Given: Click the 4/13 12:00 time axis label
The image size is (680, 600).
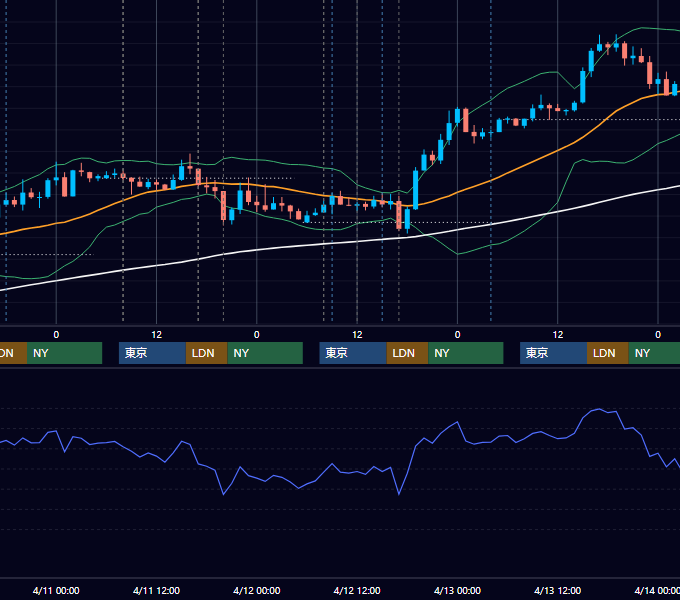Looking at the screenshot, I should tap(557, 590).
